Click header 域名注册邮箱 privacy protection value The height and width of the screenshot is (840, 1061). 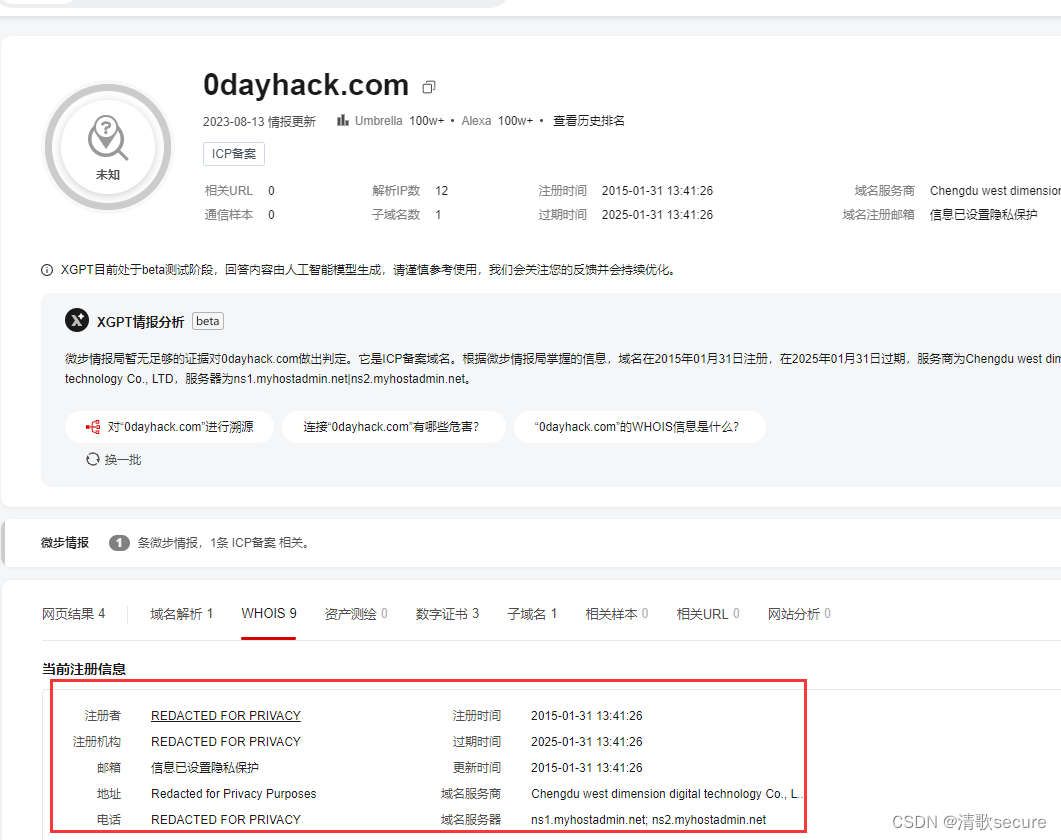tap(983, 215)
